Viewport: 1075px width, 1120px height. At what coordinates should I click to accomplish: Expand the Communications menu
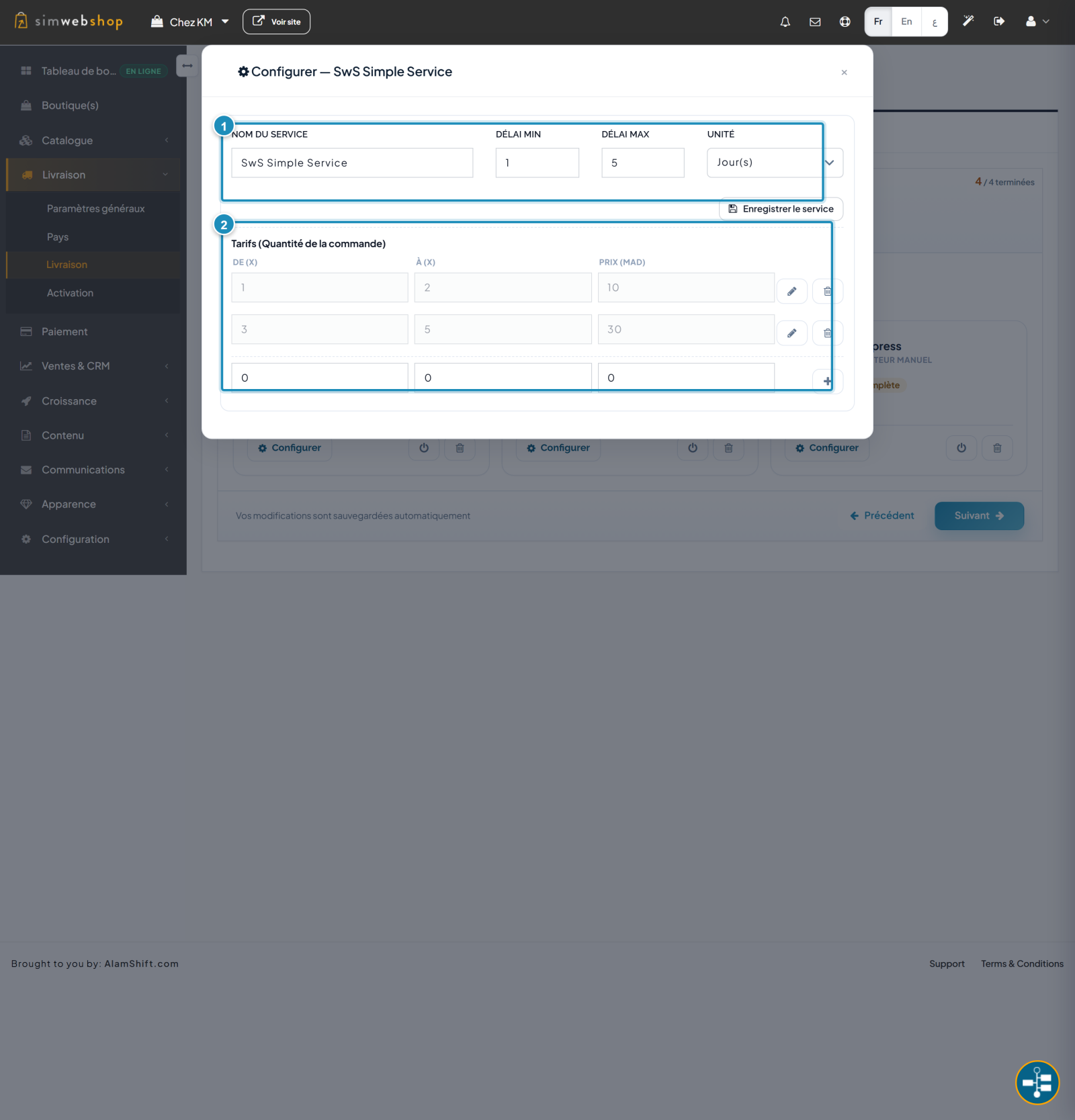pyautogui.click(x=93, y=470)
